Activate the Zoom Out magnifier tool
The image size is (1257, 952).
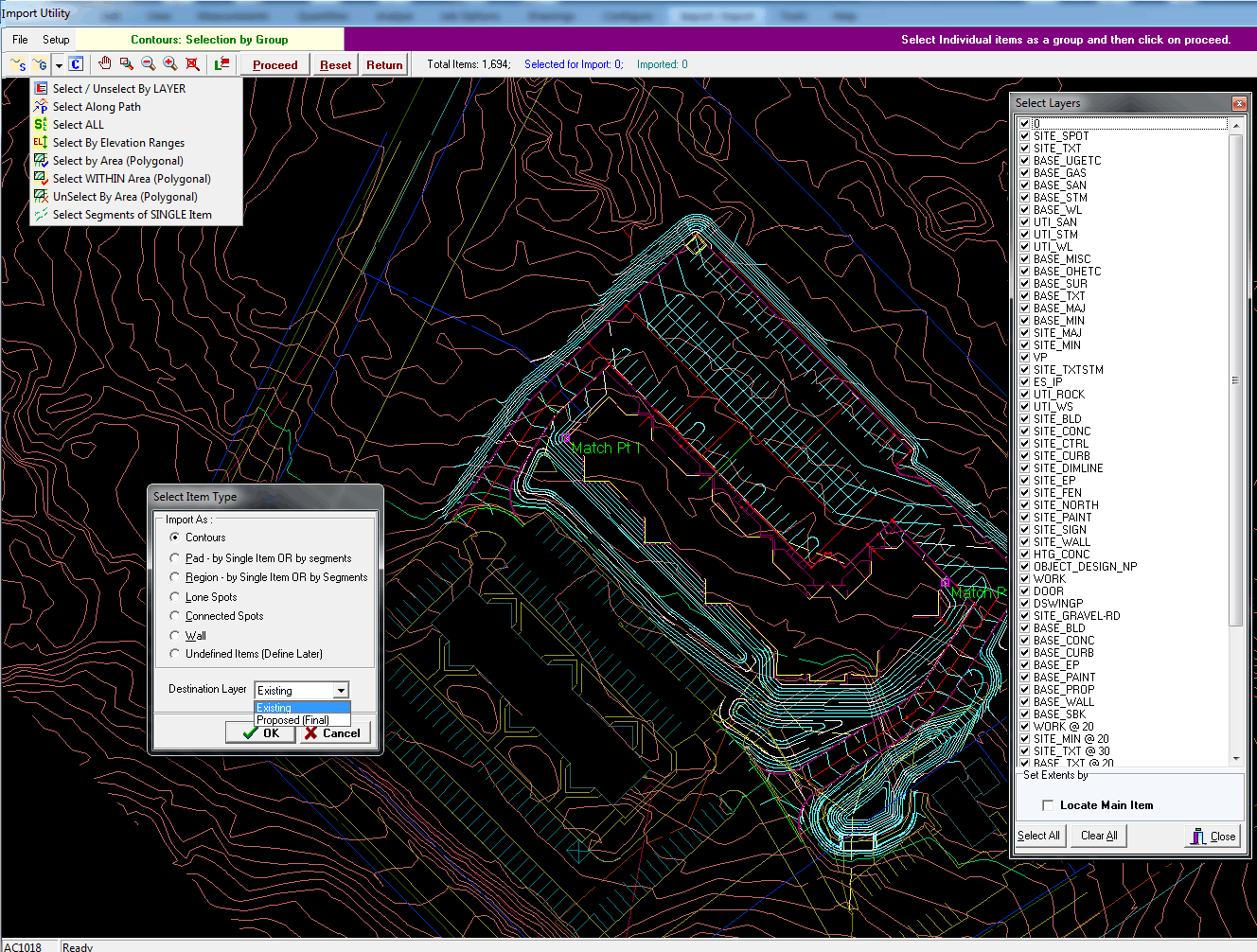pos(148,64)
